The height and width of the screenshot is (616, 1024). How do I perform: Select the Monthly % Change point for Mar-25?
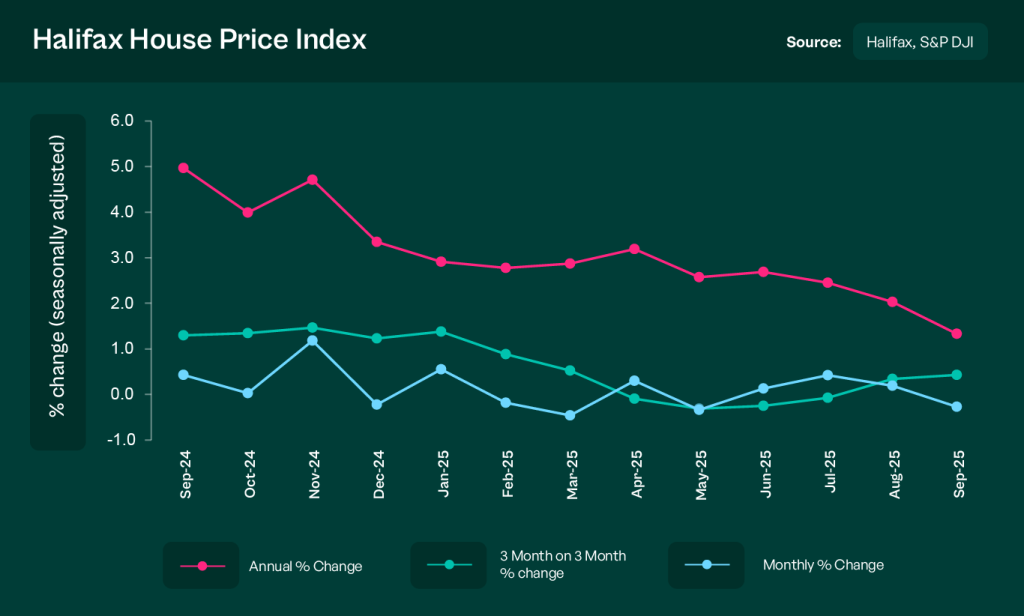[x=570, y=415]
